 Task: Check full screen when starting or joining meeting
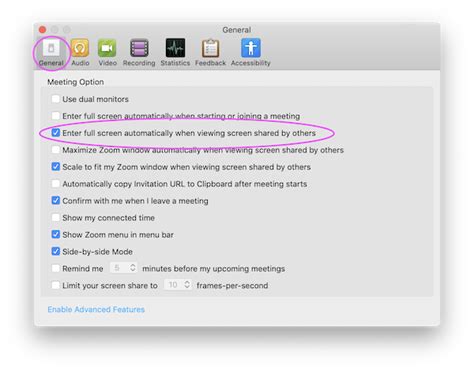(x=56, y=116)
